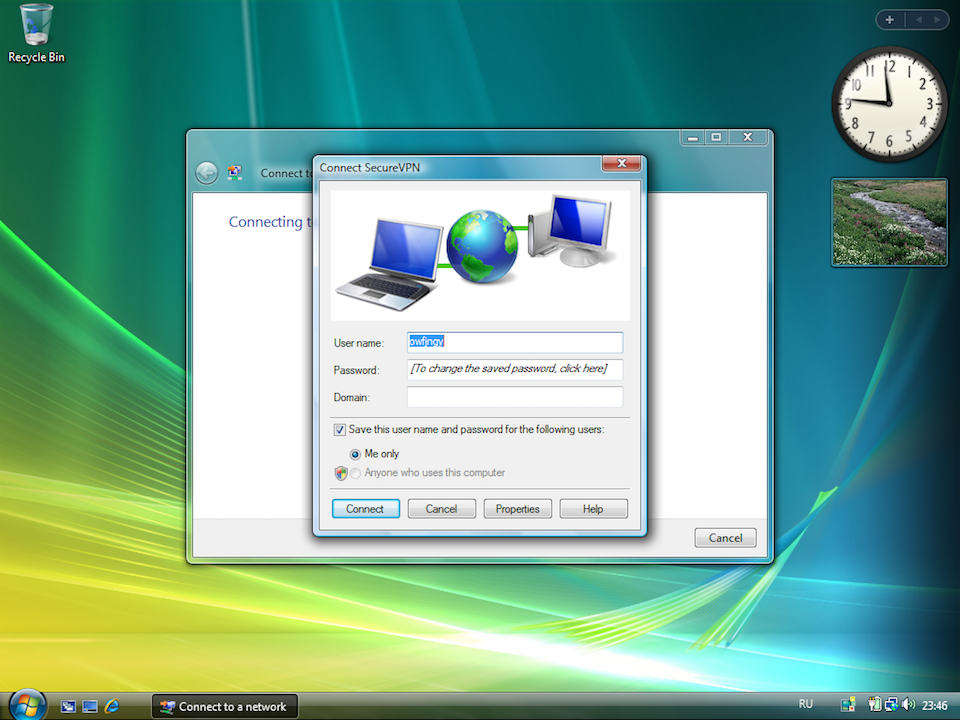Click the Password field
Image resolution: width=960 pixels, height=720 pixels.
515,369
